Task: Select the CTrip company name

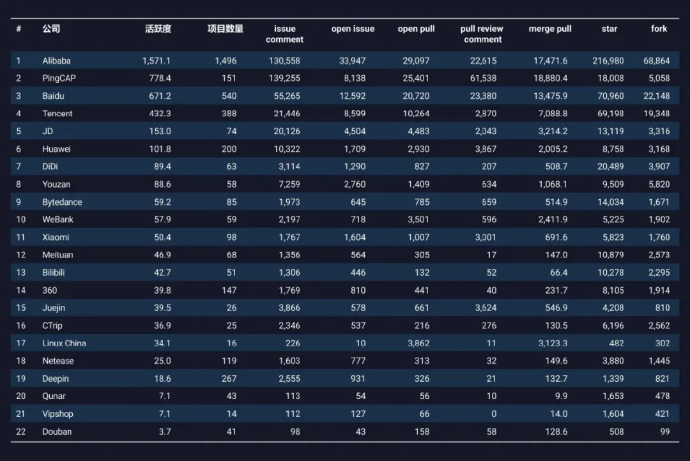Action: click(52, 326)
